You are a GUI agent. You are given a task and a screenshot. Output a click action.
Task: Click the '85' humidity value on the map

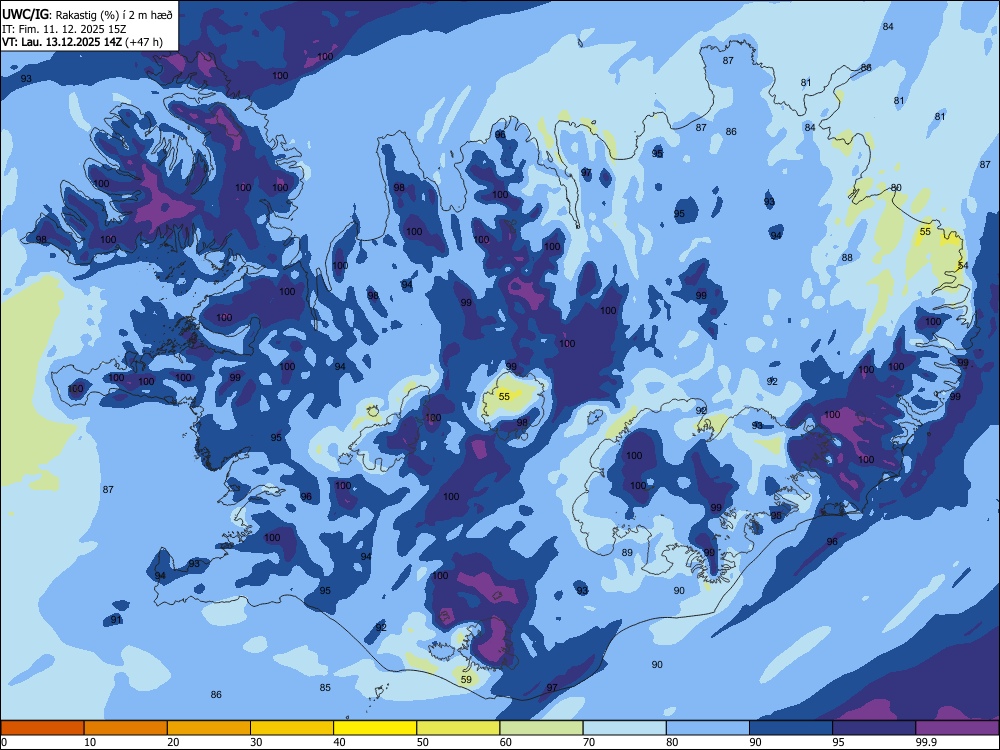click(x=325, y=688)
